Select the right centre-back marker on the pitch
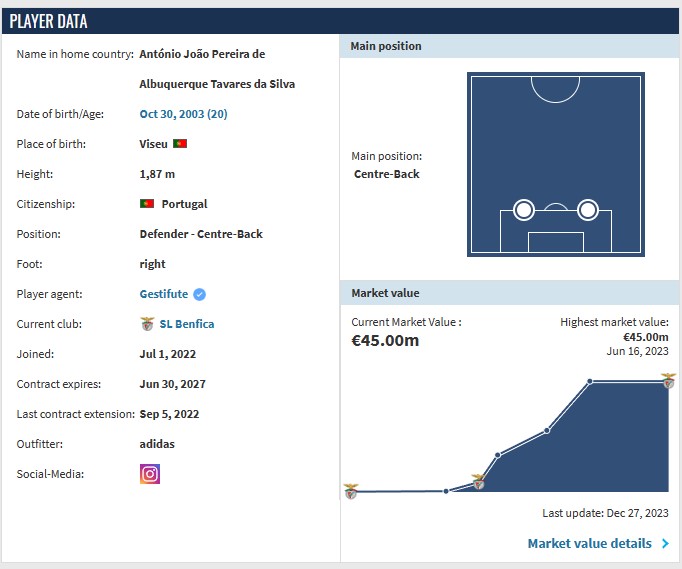 tap(588, 210)
